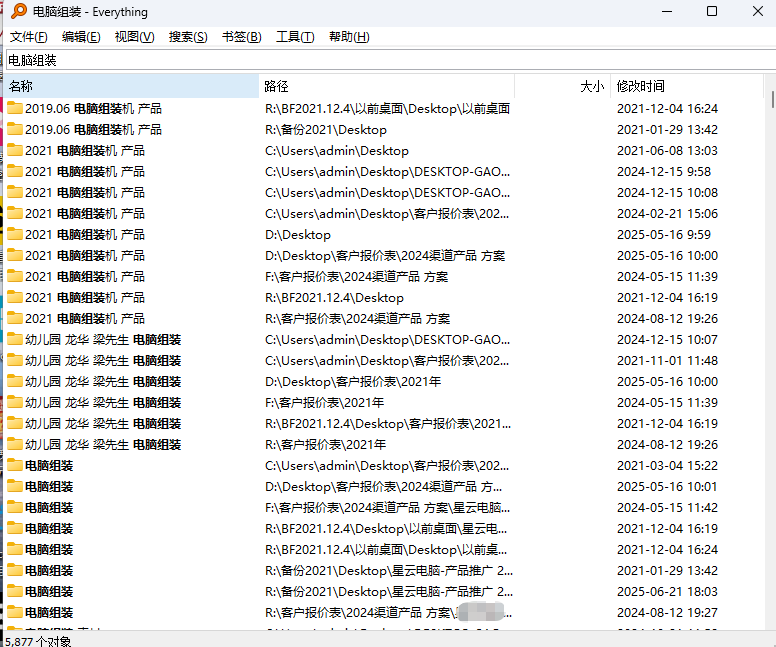
Task: Click folder icon of 2021 电脑组装机 in C:\Users\admin\Desktop
Action: tap(15, 150)
